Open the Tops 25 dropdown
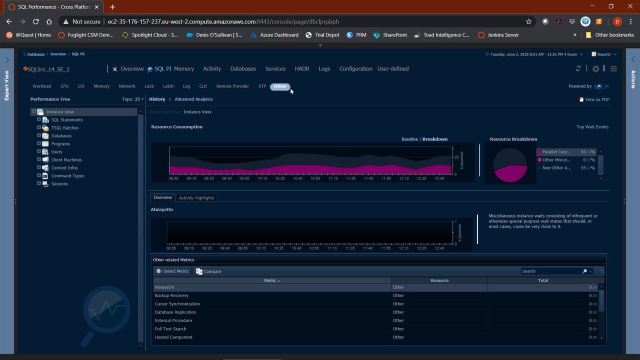Image resolution: width=640 pixels, height=360 pixels. [x=133, y=99]
